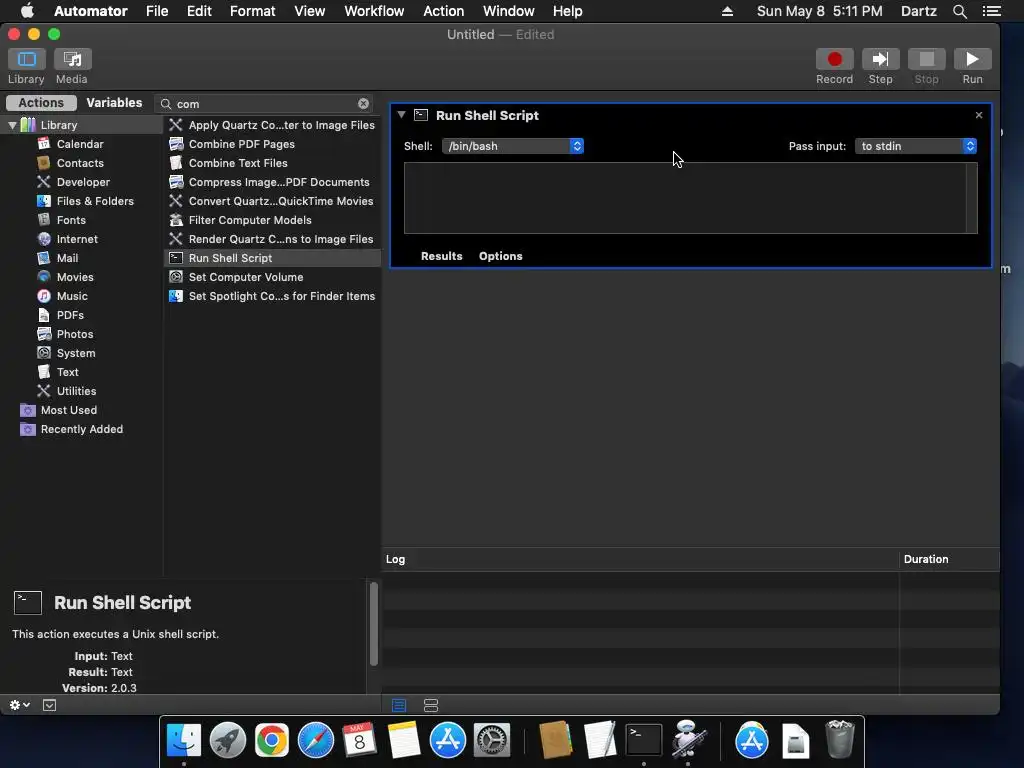
Task: Open Terminal from the Dock
Action: pos(644,740)
